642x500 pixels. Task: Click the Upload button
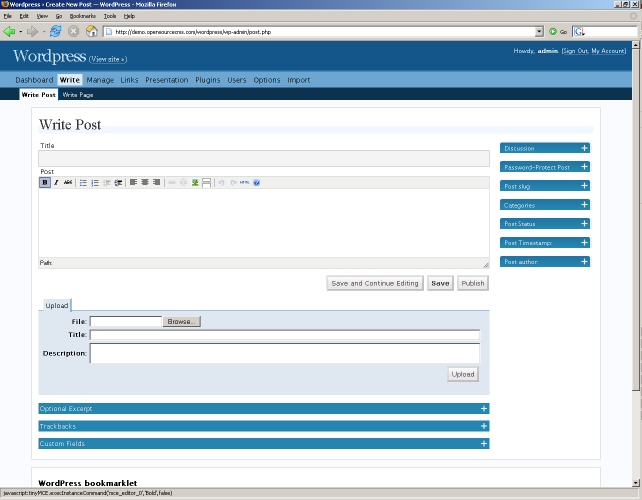[x=463, y=374]
